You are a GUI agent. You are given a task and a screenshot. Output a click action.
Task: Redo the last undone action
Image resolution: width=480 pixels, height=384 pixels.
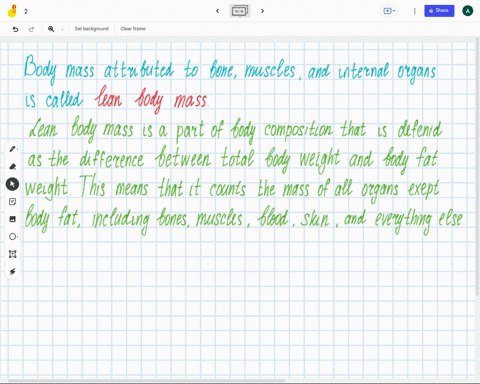(x=31, y=29)
